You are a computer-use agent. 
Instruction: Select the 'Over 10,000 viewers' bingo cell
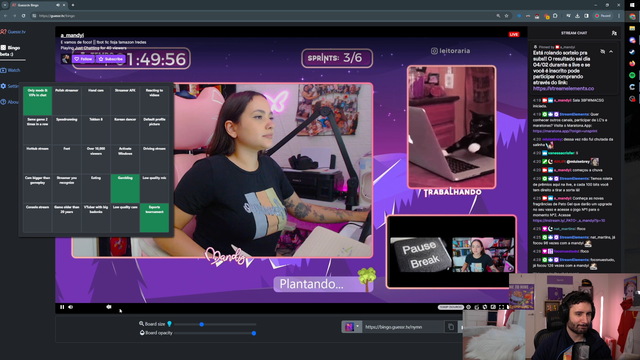[x=96, y=159]
